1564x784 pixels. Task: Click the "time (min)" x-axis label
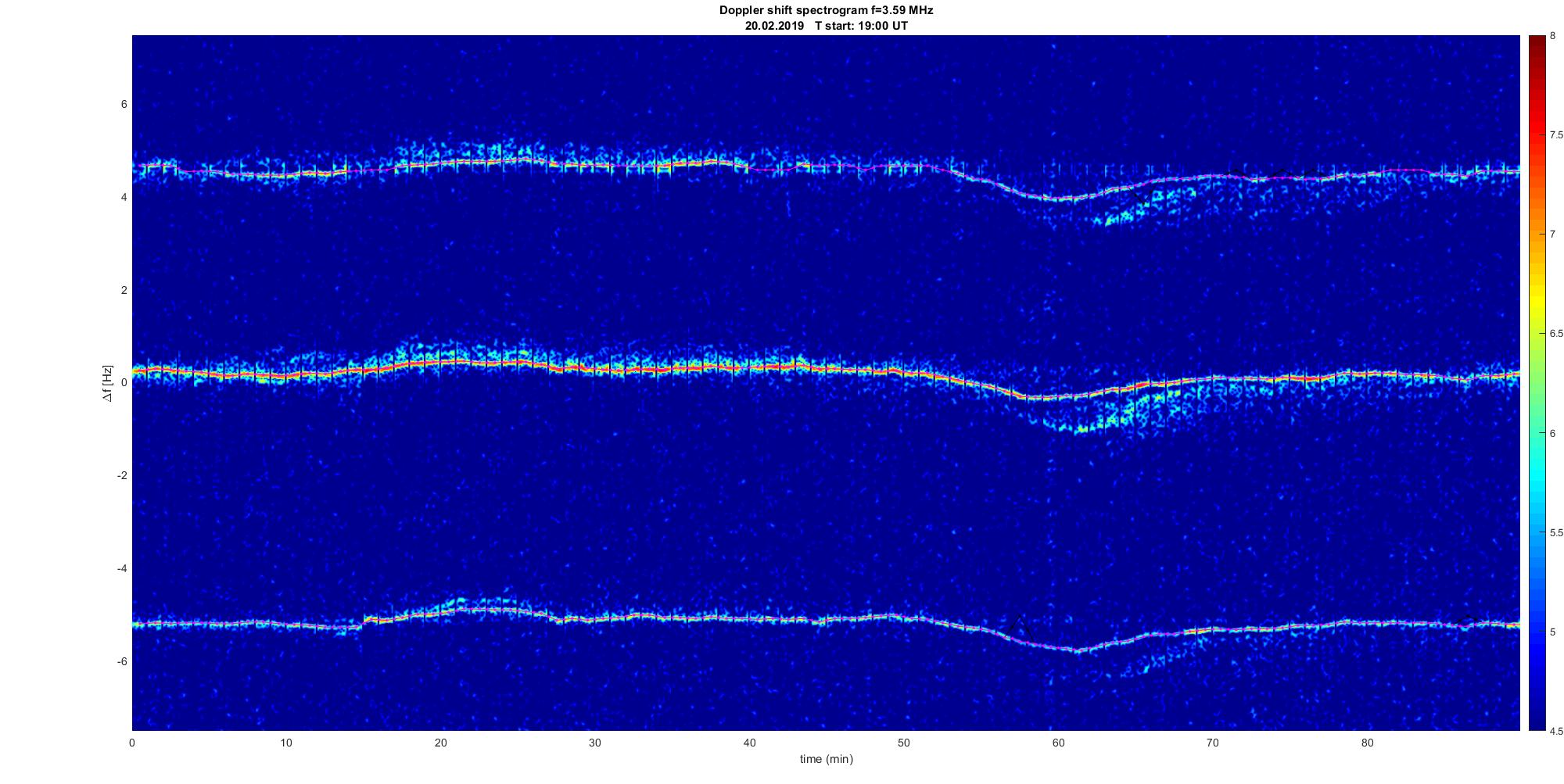[826, 759]
